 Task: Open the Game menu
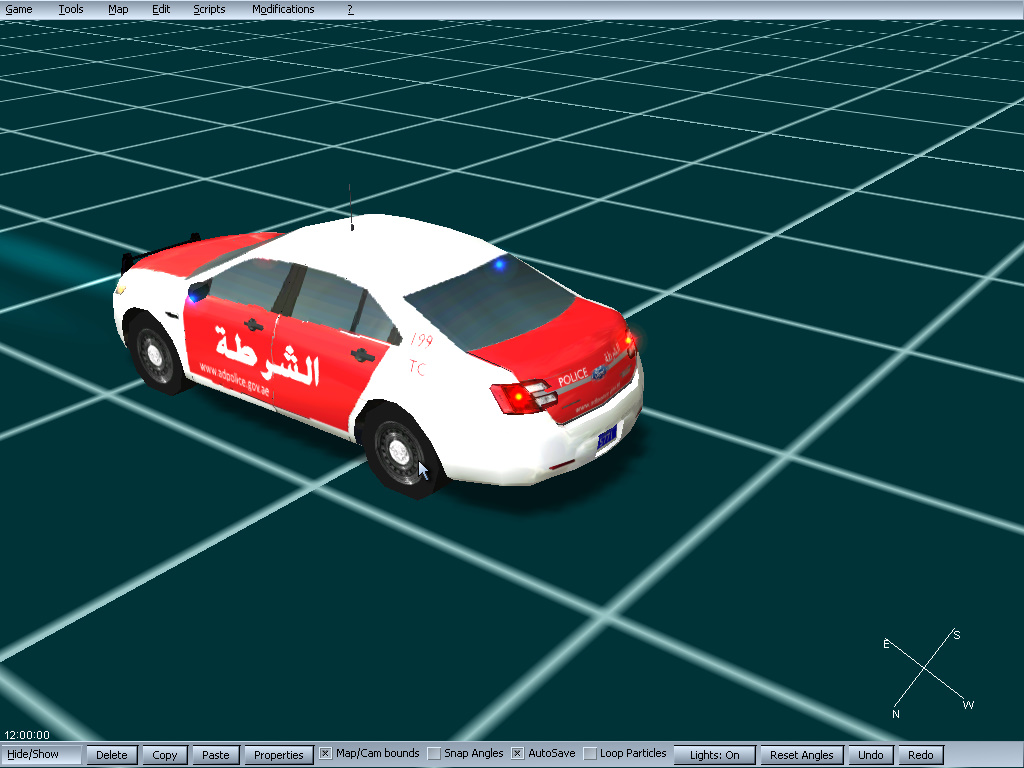[x=19, y=9]
